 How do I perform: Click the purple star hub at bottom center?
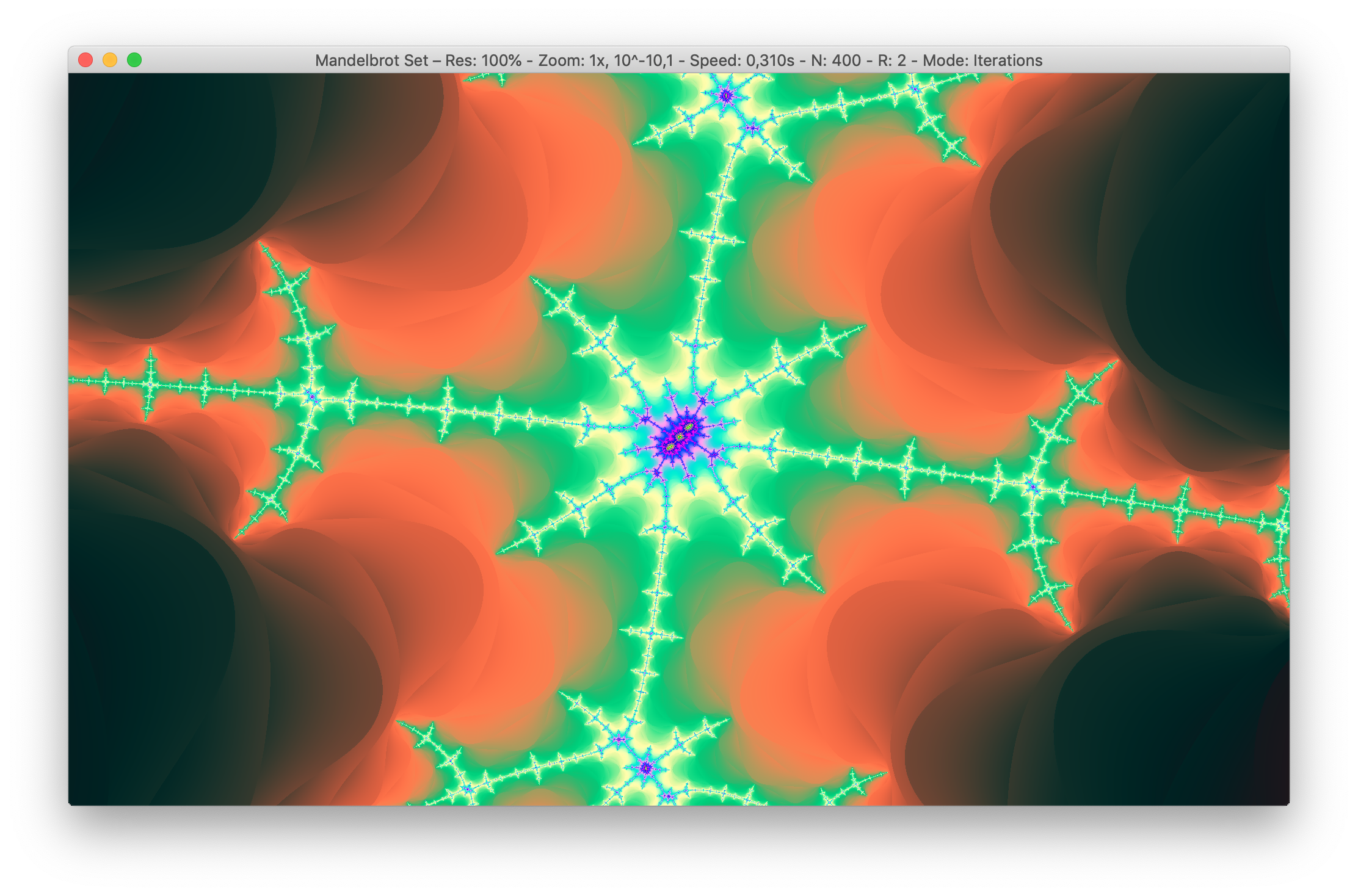tap(645, 768)
